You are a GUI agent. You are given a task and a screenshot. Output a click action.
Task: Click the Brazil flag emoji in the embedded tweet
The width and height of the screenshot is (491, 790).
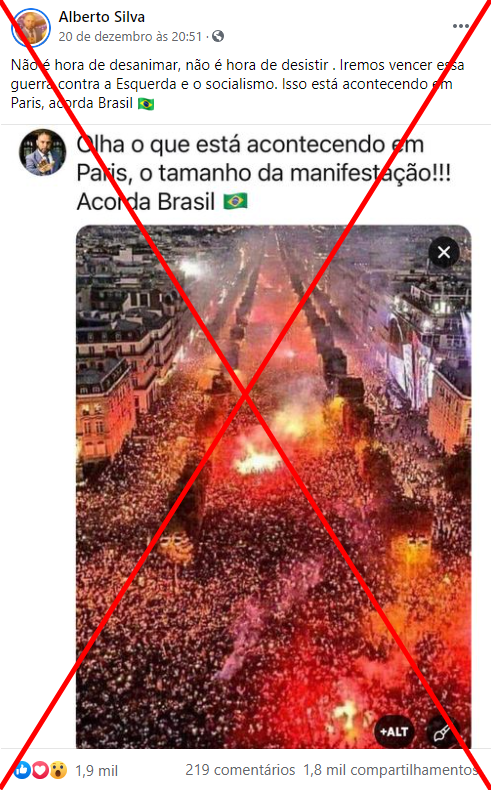[x=236, y=202]
